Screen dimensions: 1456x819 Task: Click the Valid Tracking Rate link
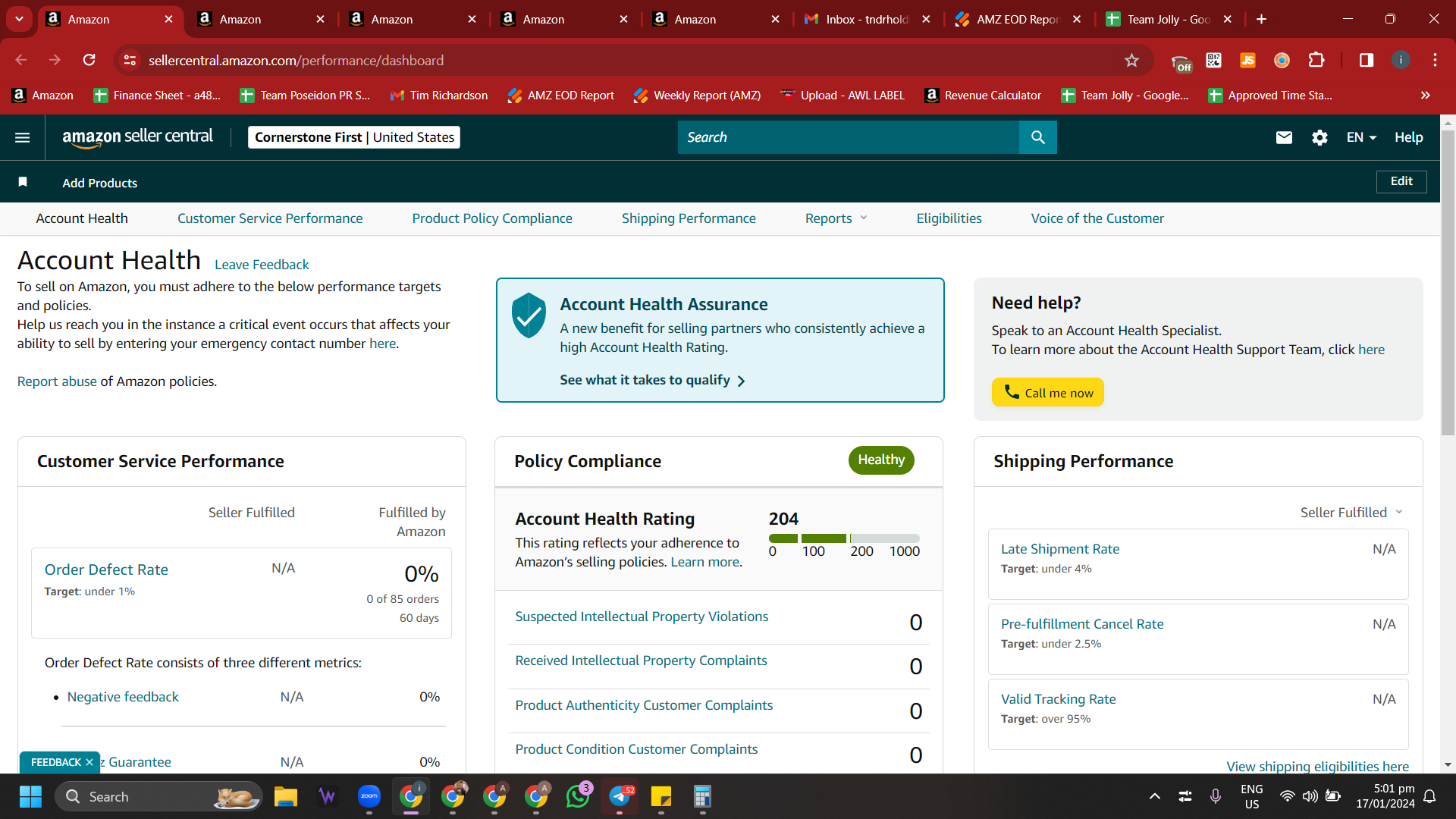pyautogui.click(x=1058, y=699)
